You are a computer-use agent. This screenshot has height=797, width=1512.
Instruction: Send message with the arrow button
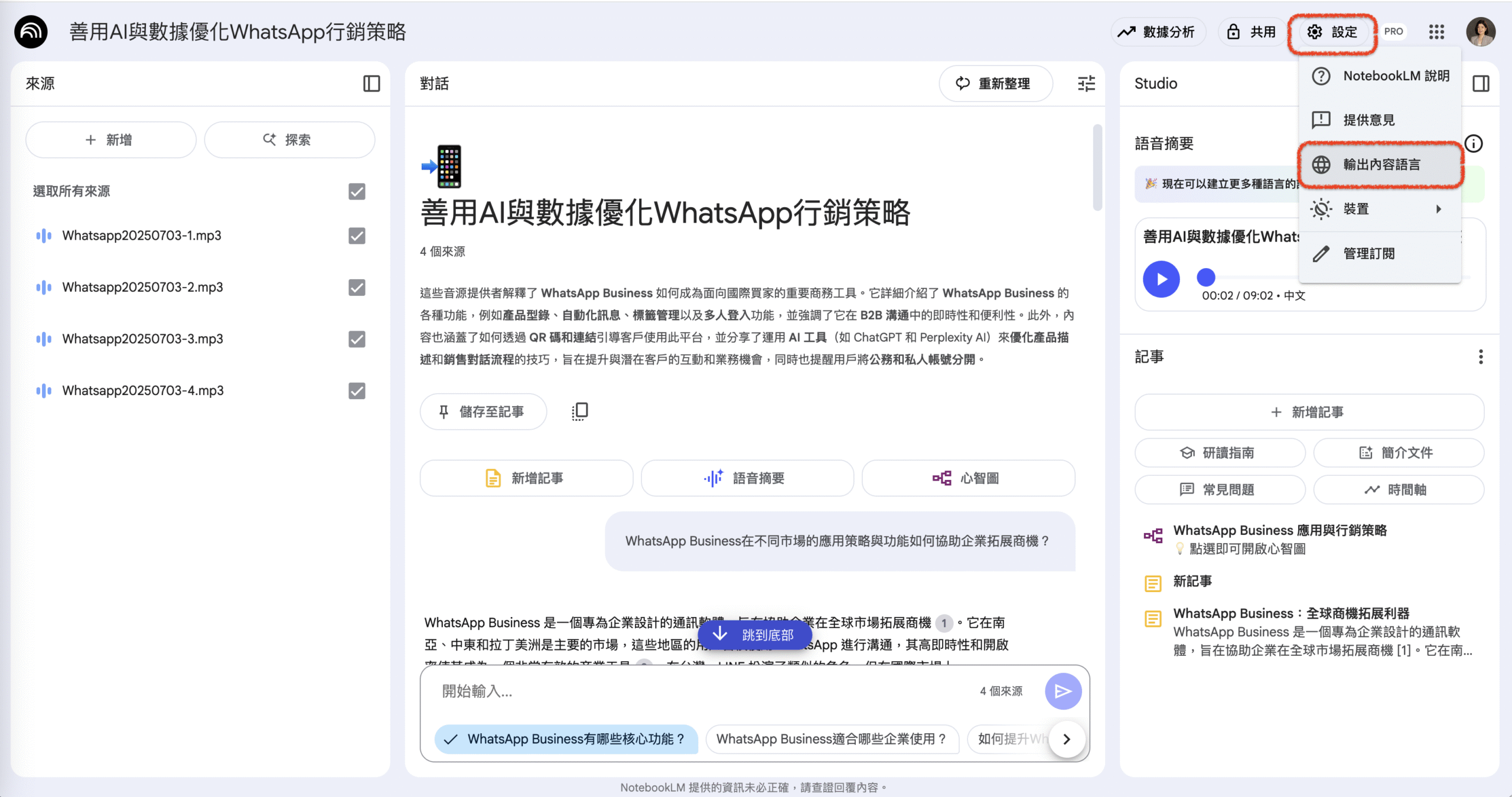point(1063,691)
